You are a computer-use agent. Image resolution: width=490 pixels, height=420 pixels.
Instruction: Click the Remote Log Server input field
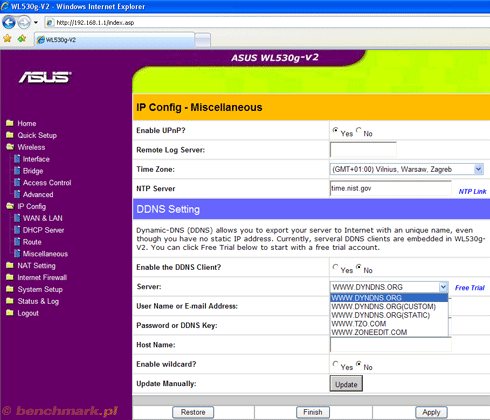tap(363, 150)
